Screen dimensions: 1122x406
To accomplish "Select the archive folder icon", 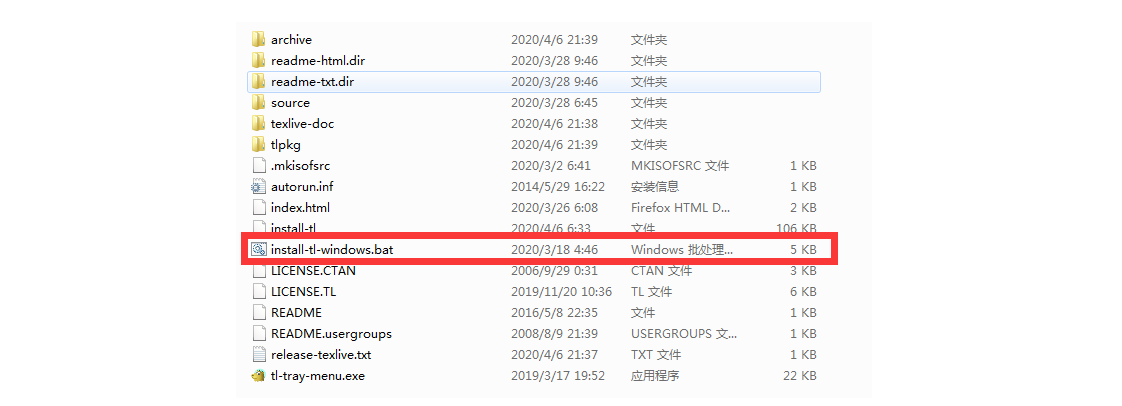I will tap(258, 39).
